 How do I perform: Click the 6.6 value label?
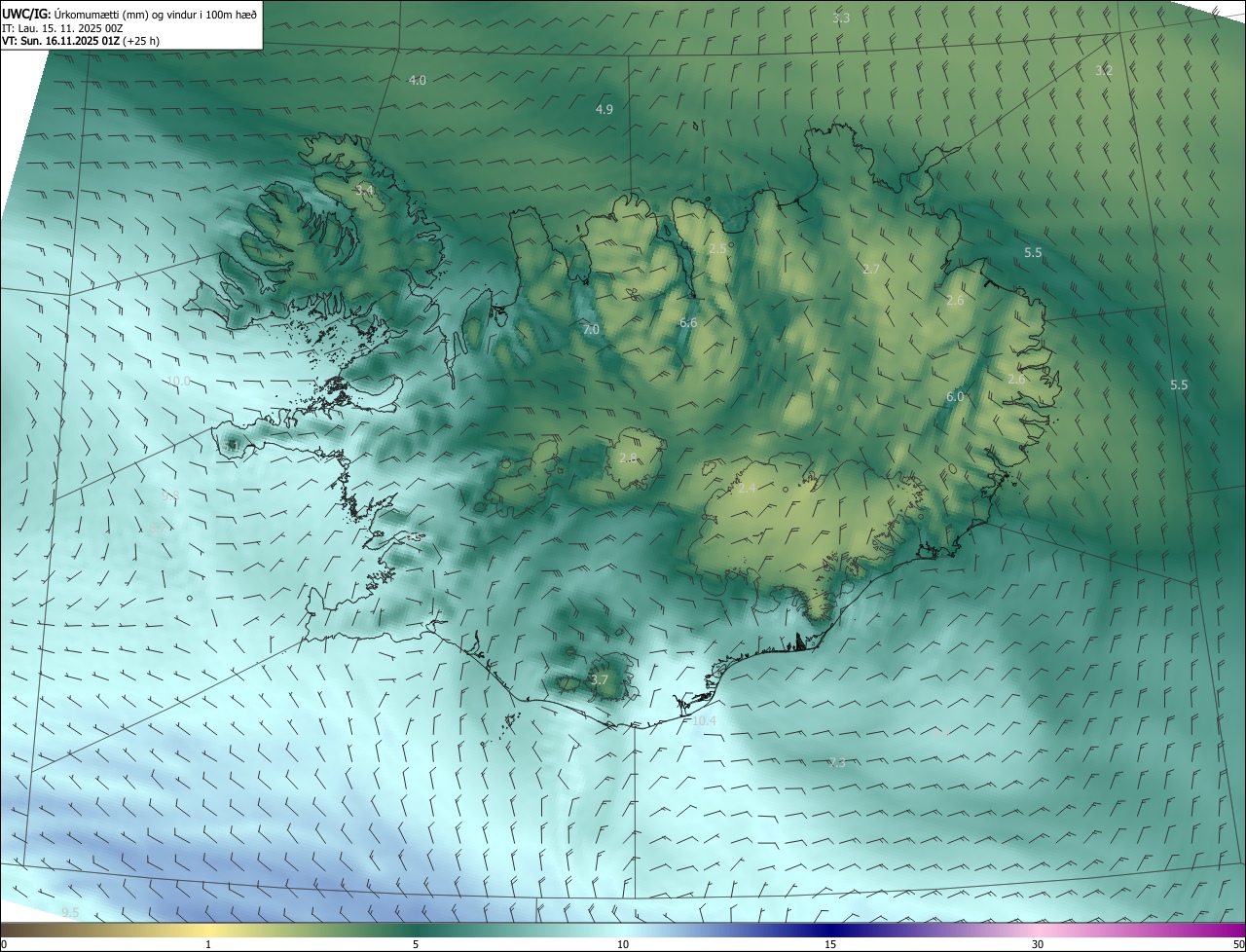click(x=688, y=322)
